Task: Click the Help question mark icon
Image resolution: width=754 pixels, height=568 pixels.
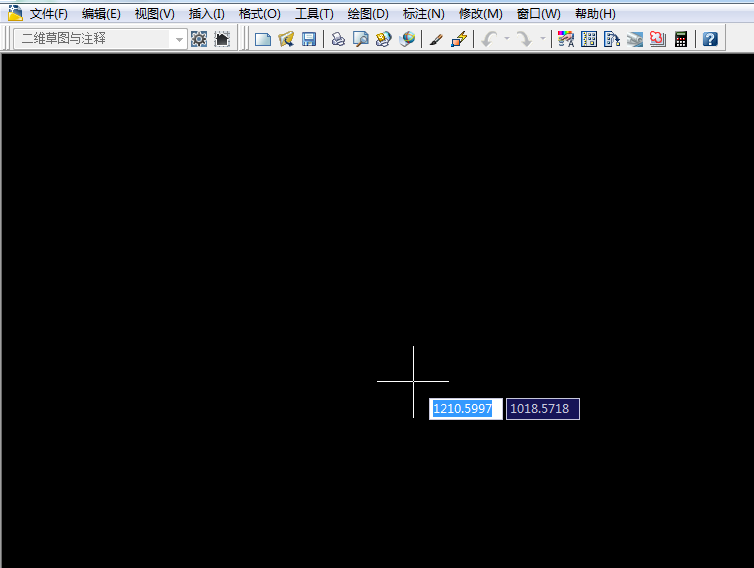Action: pyautogui.click(x=710, y=39)
